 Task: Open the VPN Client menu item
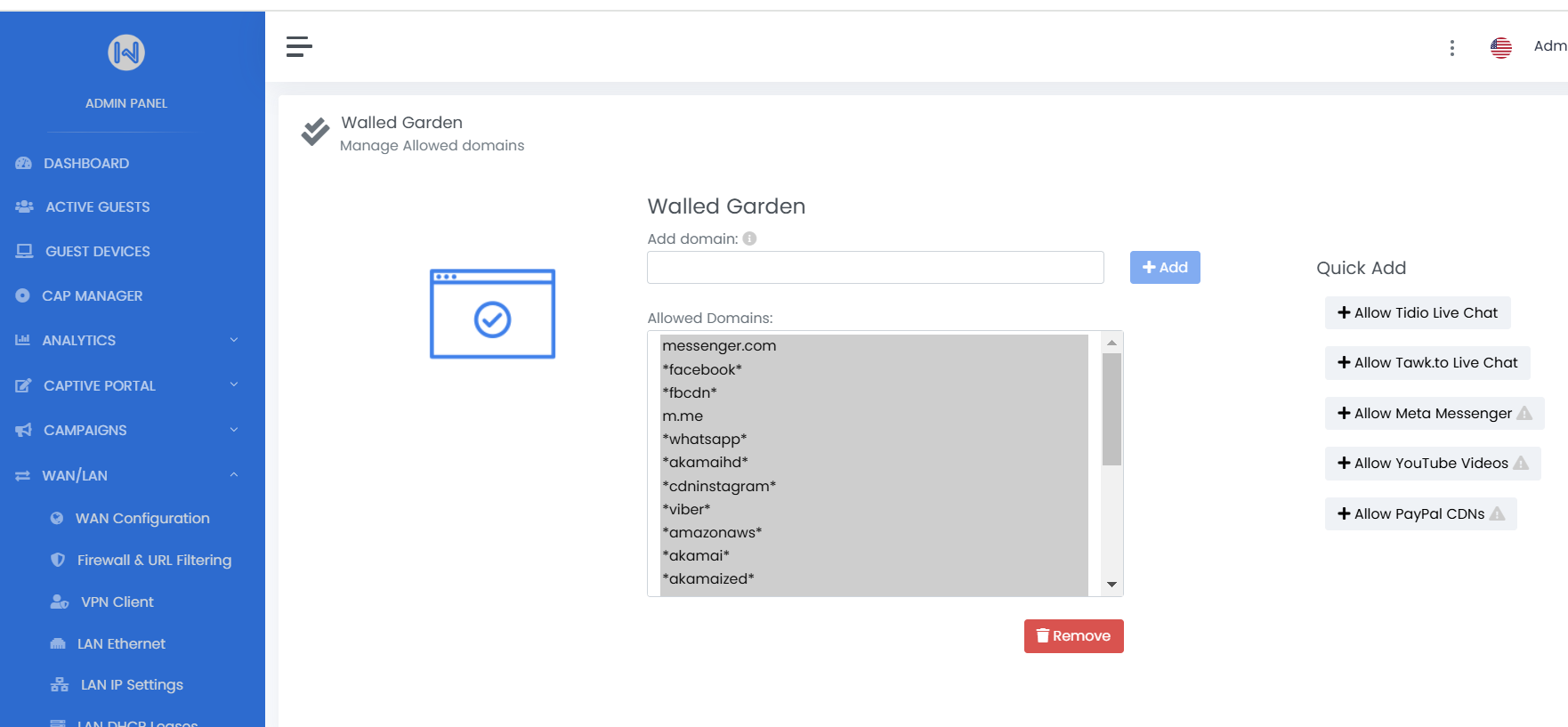[117, 602]
